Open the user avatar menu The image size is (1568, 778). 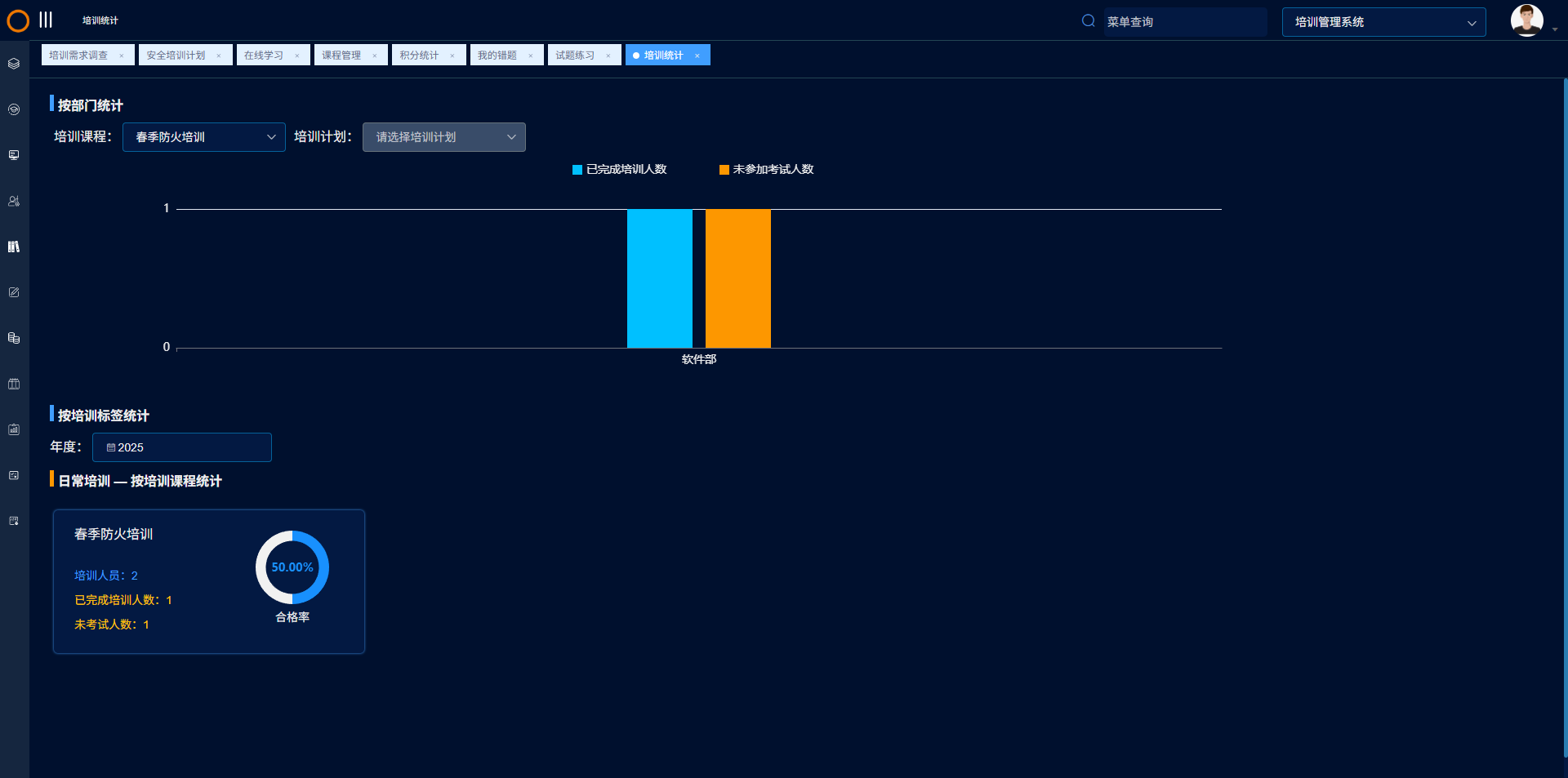[x=1526, y=20]
